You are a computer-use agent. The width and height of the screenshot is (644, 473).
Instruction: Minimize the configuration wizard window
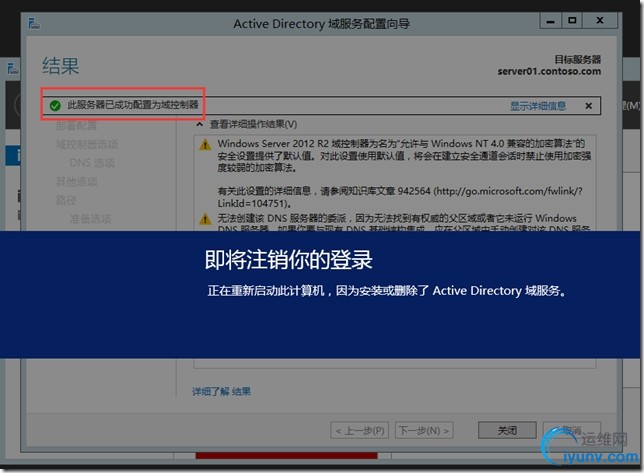click(550, 21)
